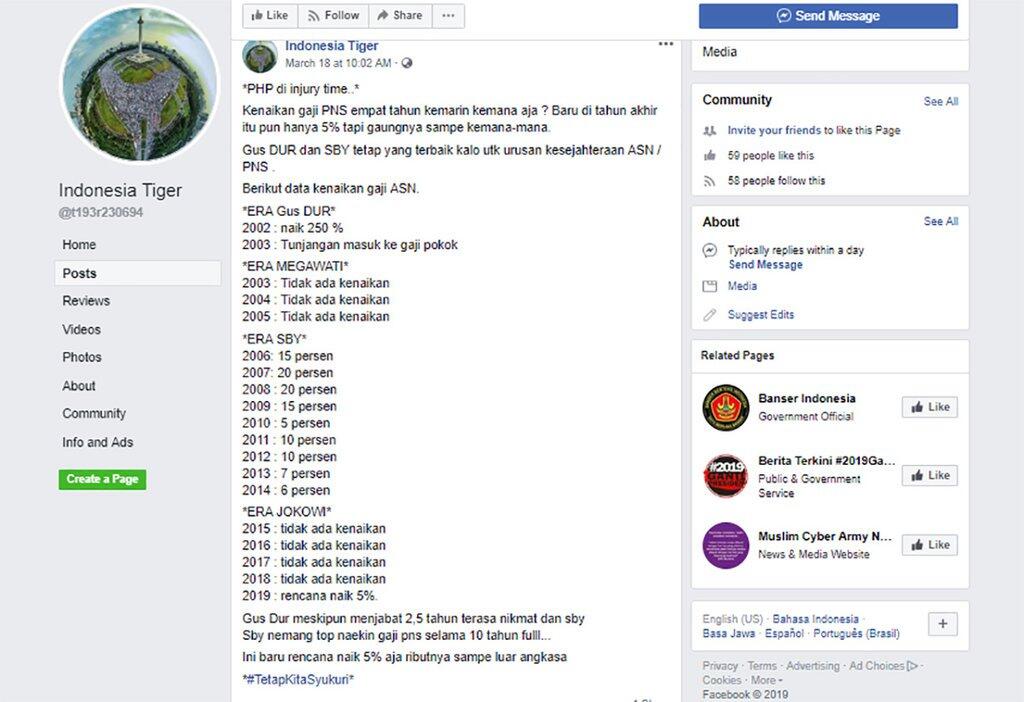This screenshot has height=702, width=1024.
Task: Expand More options in the footer links
Action: (764, 678)
